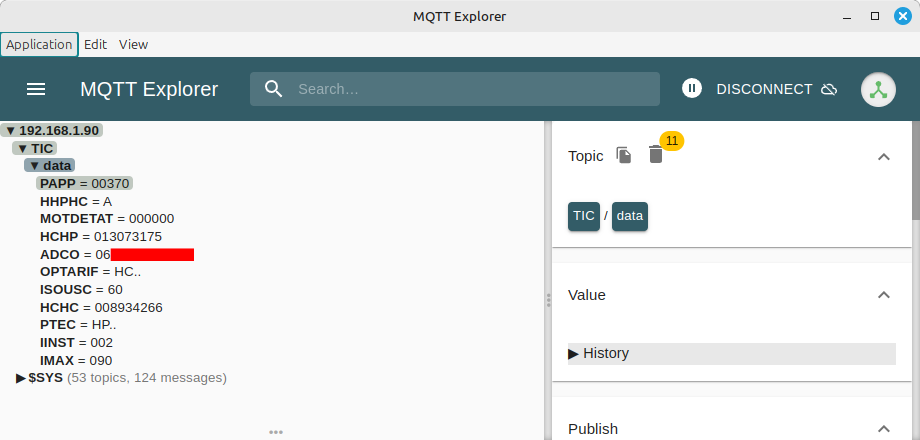
Task: Click the DISCONNECT button
Action: pos(764,89)
